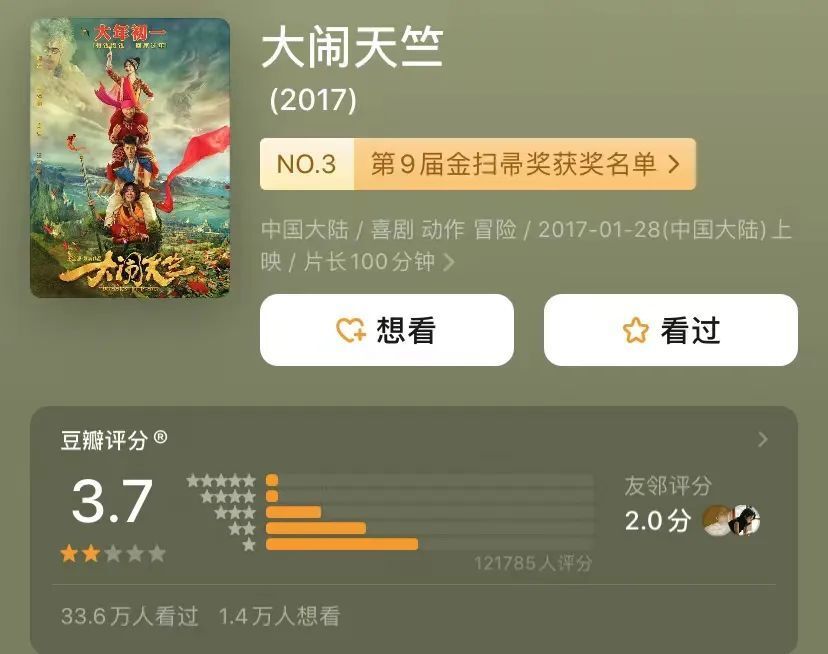The image size is (828, 654).
Task: Open chevron on the 金扫帚奖 banner
Action: point(674,164)
